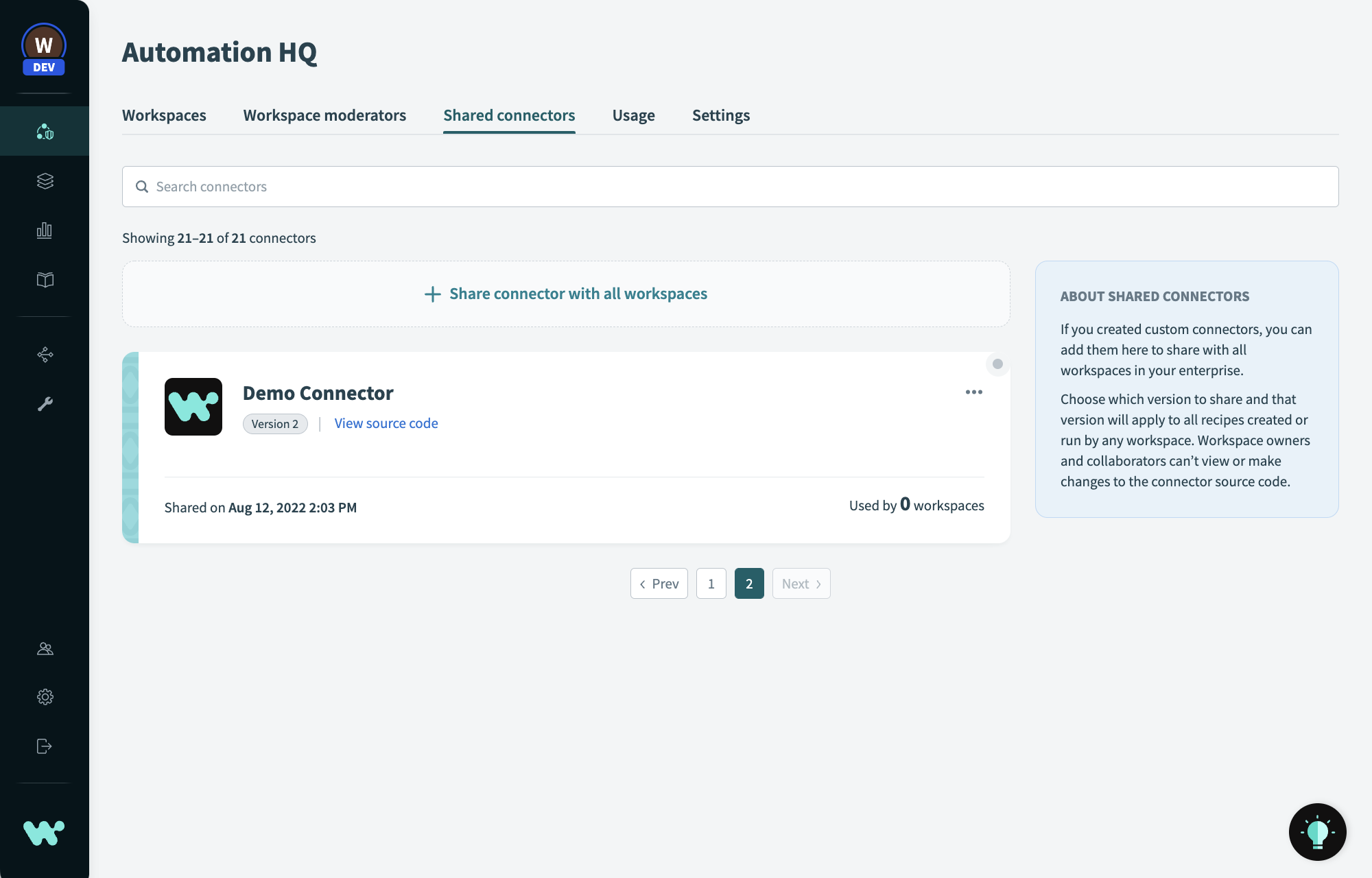This screenshot has height=878, width=1372.
Task: Open the bar chart dashboard icon
Action: (45, 230)
